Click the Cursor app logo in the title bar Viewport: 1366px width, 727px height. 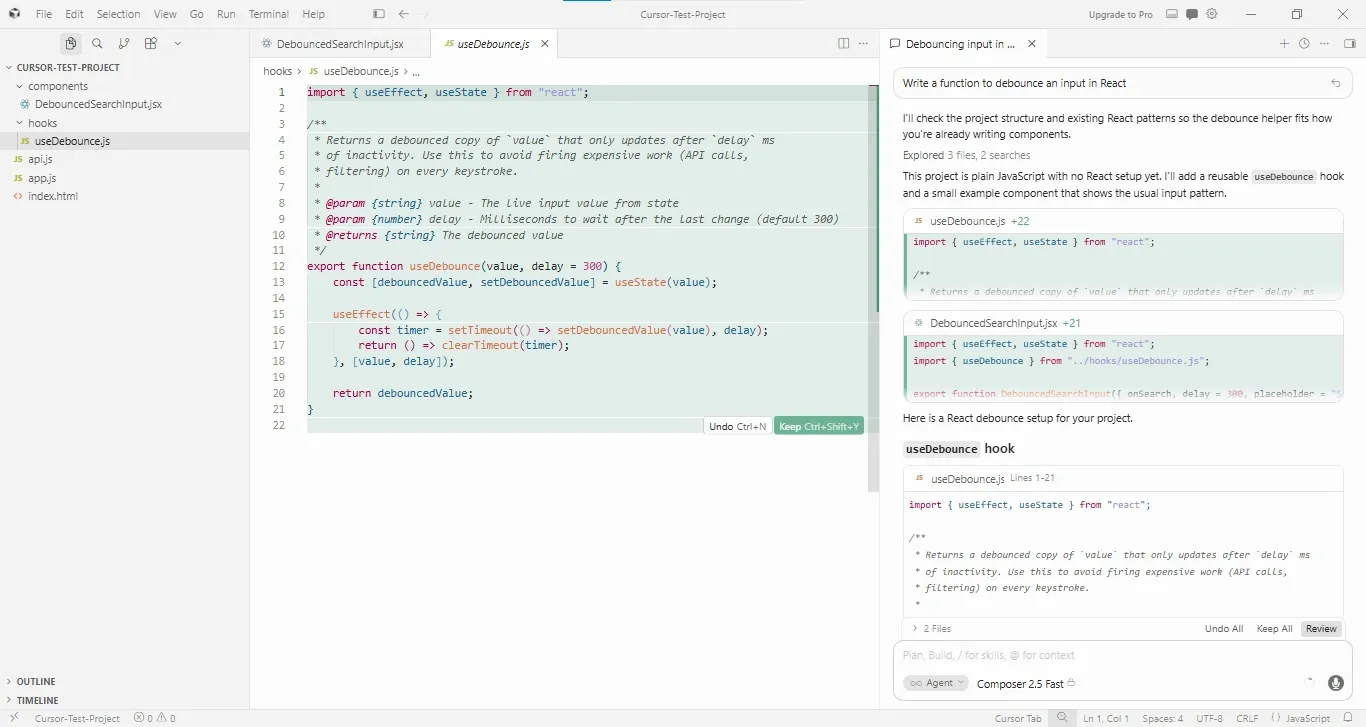point(14,14)
